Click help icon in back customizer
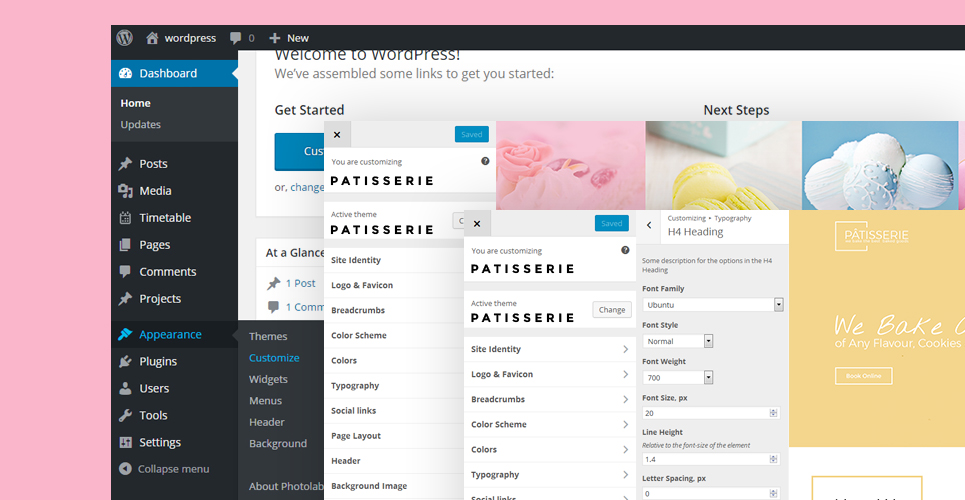 click(485, 161)
